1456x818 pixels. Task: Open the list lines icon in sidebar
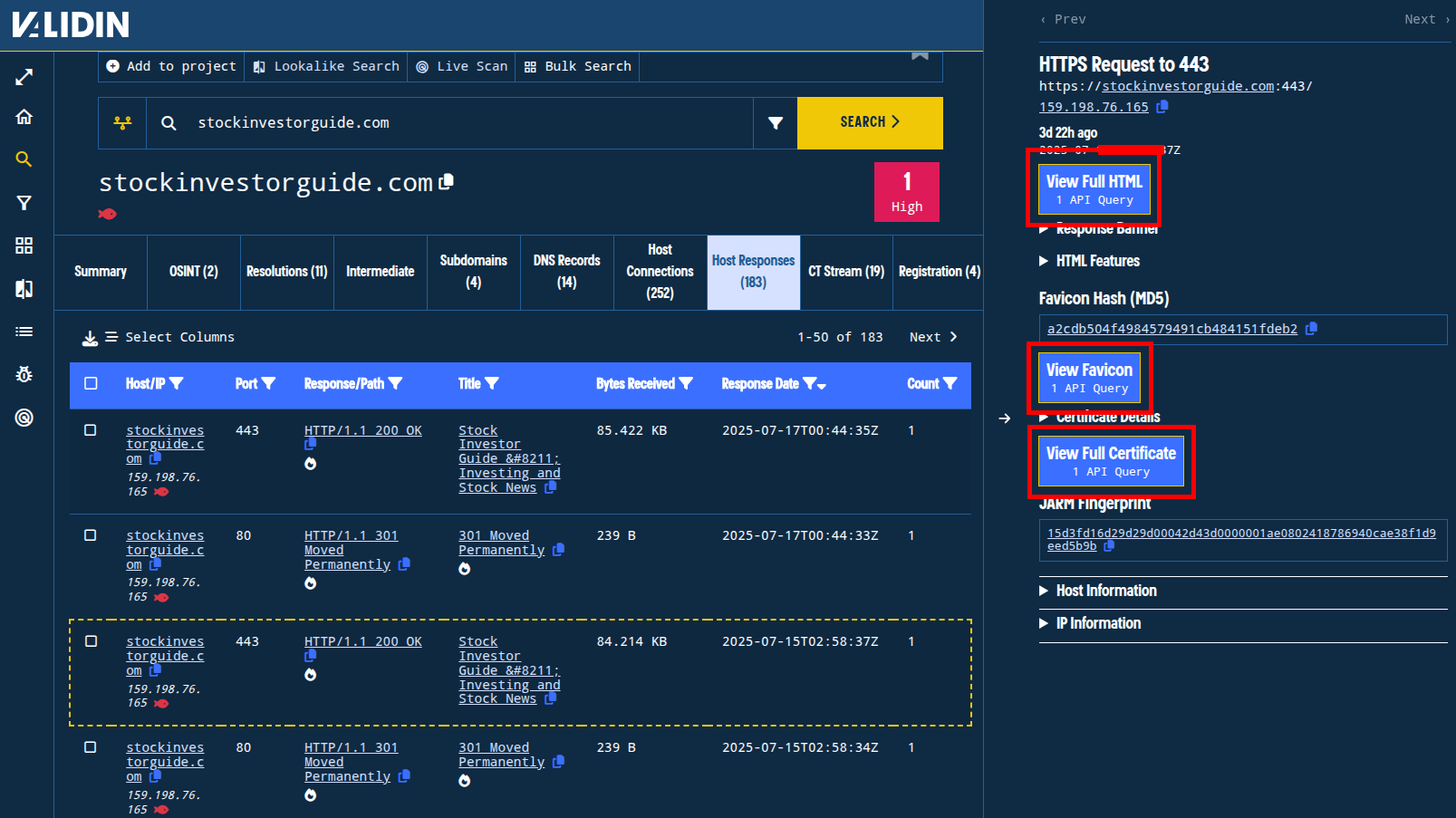pos(24,332)
